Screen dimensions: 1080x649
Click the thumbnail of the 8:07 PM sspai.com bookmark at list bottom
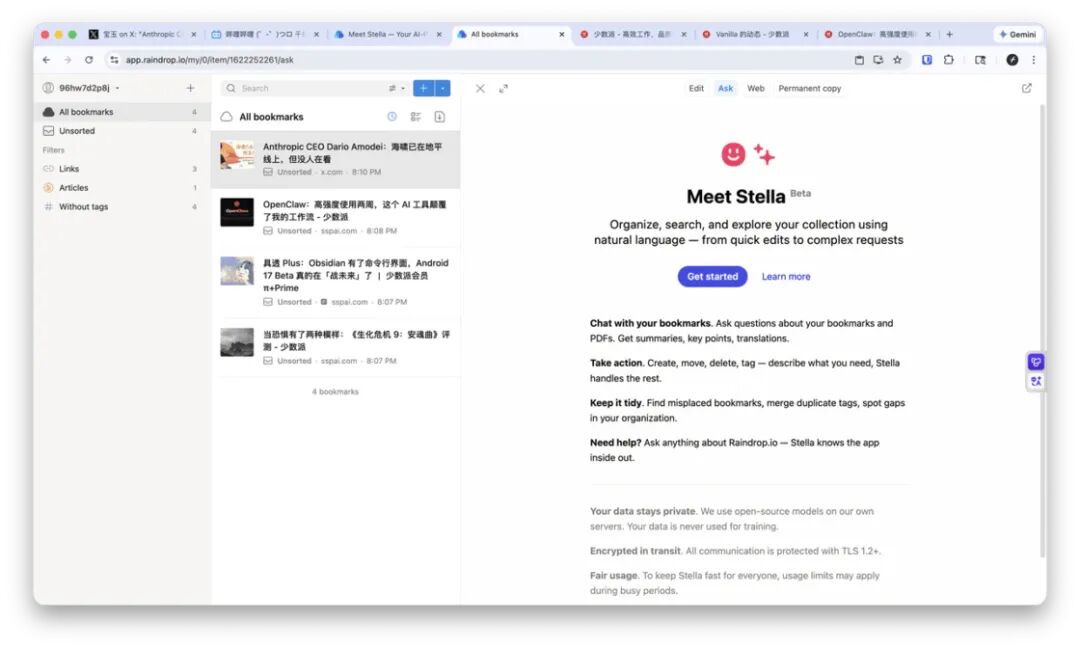[x=237, y=342]
